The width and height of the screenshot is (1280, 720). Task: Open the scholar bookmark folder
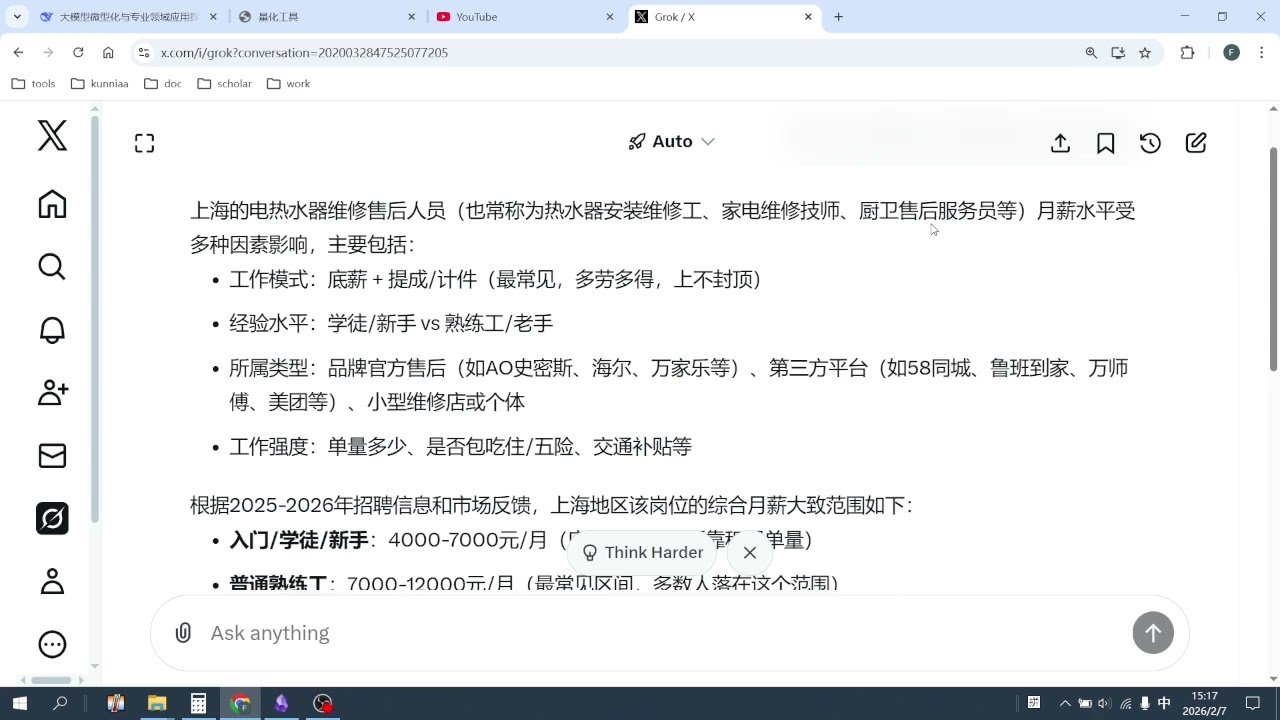pyautogui.click(x=224, y=84)
